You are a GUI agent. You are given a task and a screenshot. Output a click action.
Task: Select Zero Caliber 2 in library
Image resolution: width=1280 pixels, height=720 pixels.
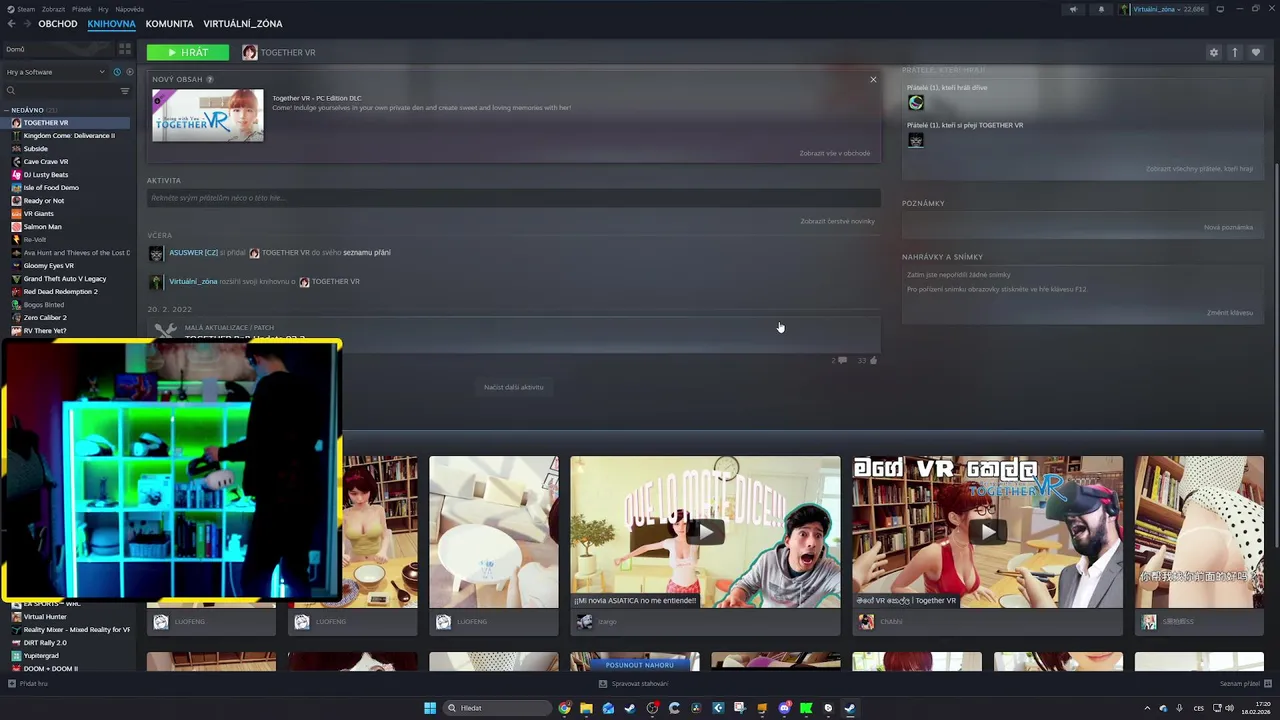[45, 317]
